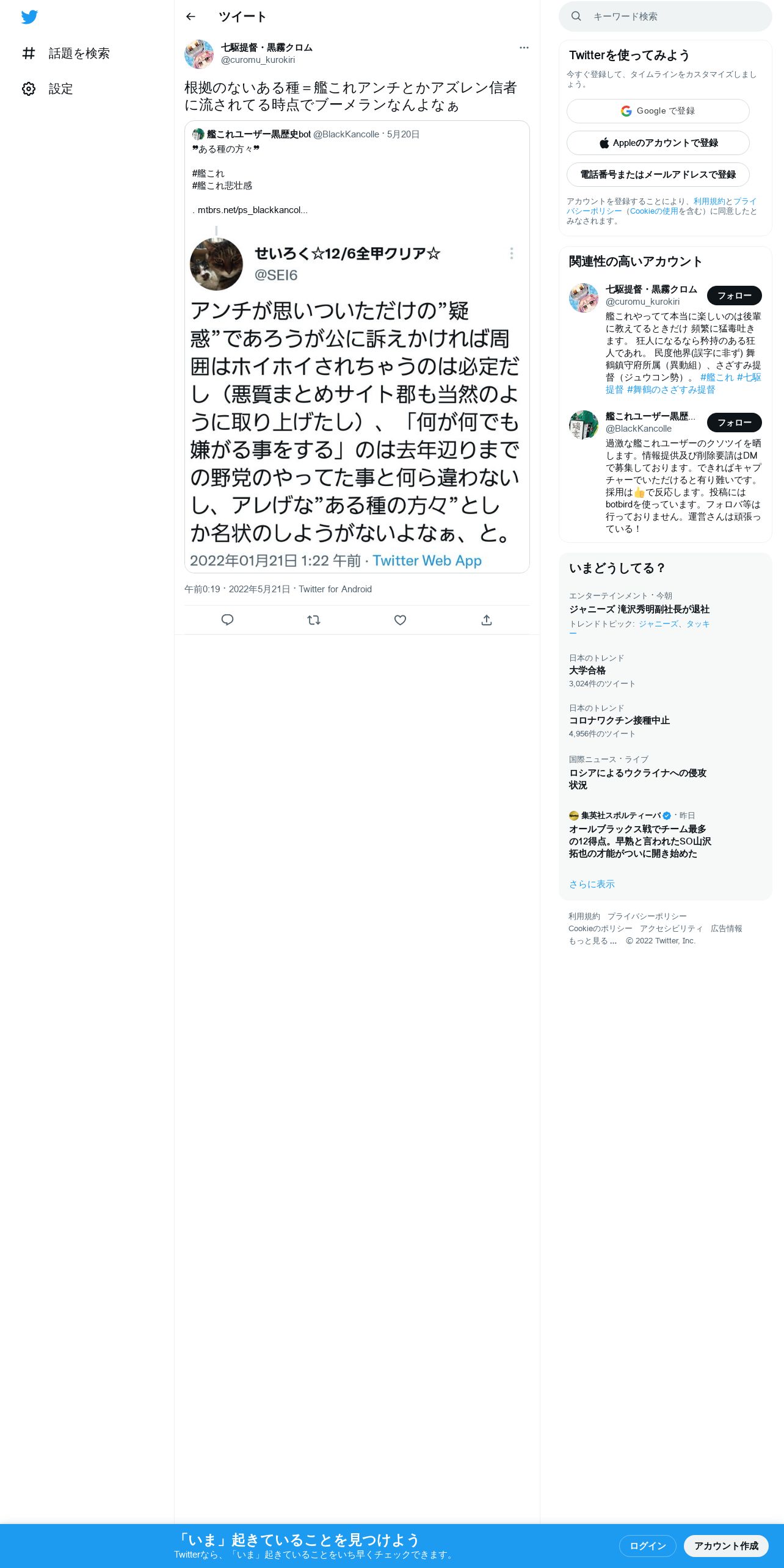Screen dimensions: 784x1568
Task: Follow the @BlackKancolle account
Action: pos(735,423)
